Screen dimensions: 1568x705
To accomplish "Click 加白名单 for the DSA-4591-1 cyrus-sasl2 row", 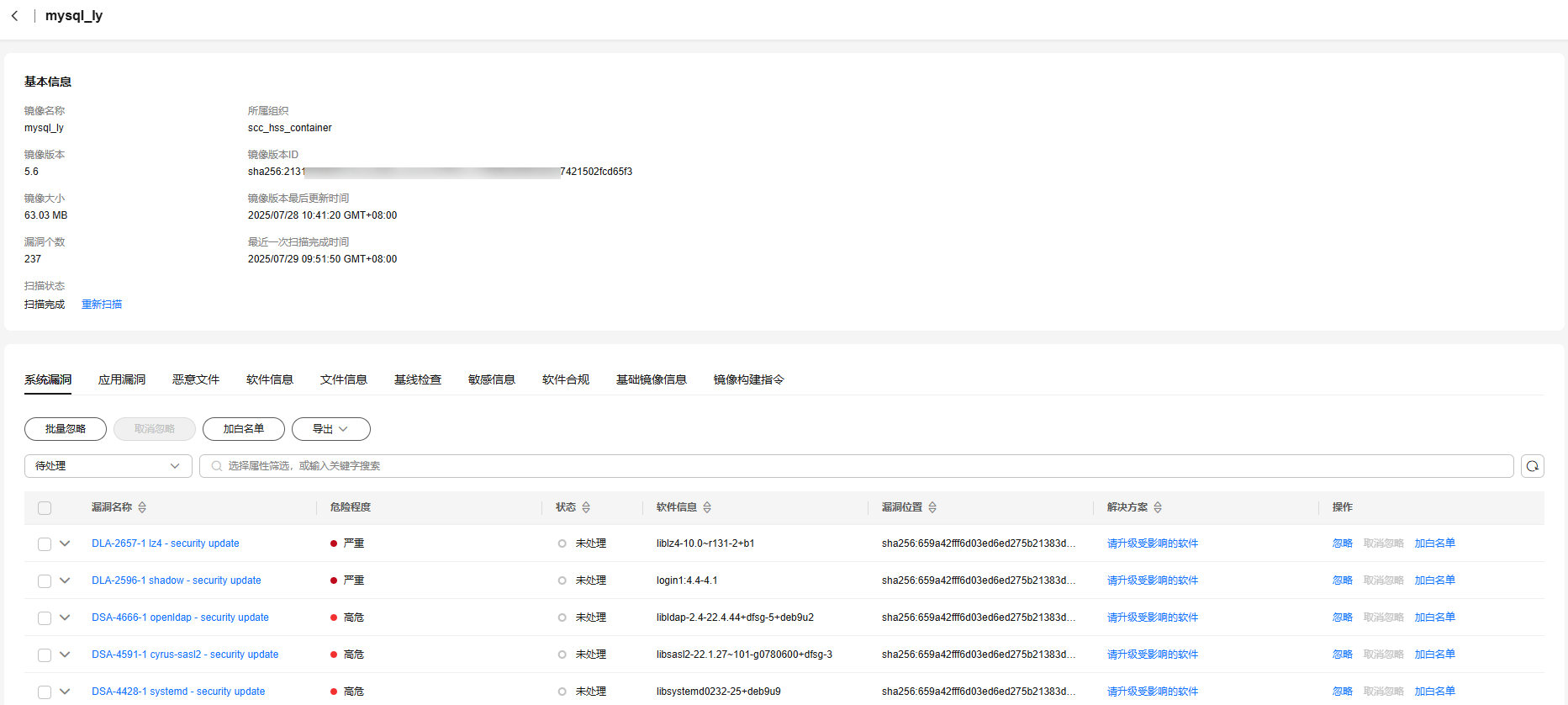I will pos(1434,655).
